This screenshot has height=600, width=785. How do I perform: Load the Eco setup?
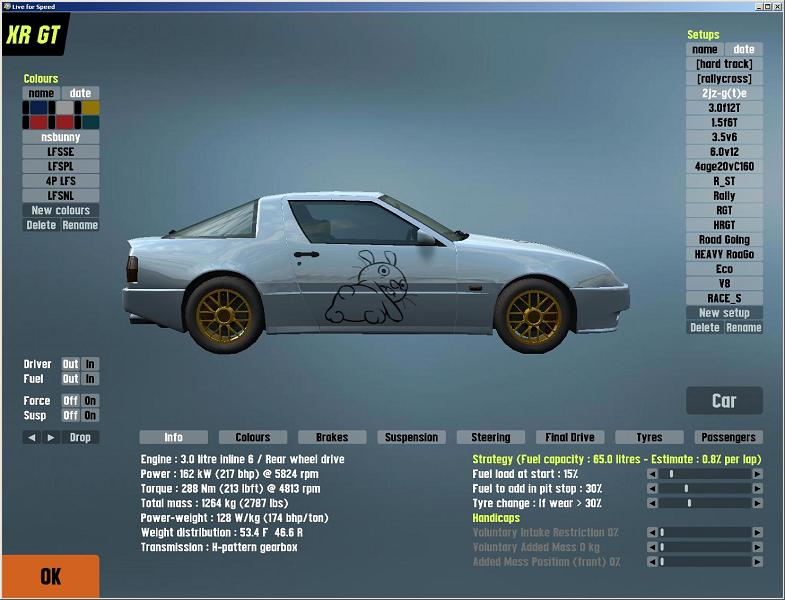724,269
